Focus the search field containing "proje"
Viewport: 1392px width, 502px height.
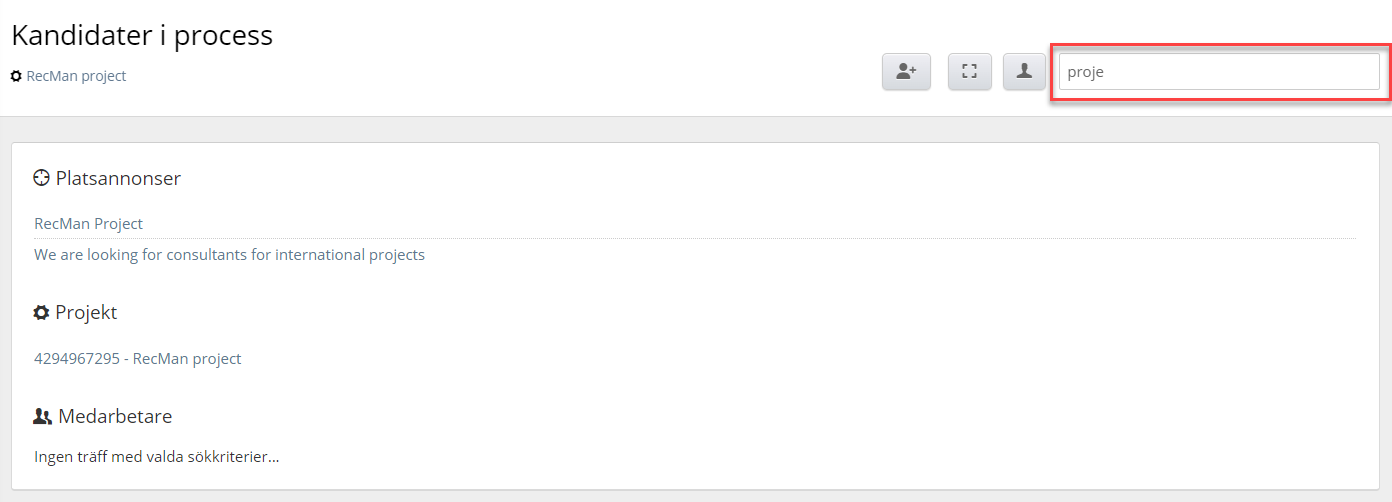pos(1219,72)
